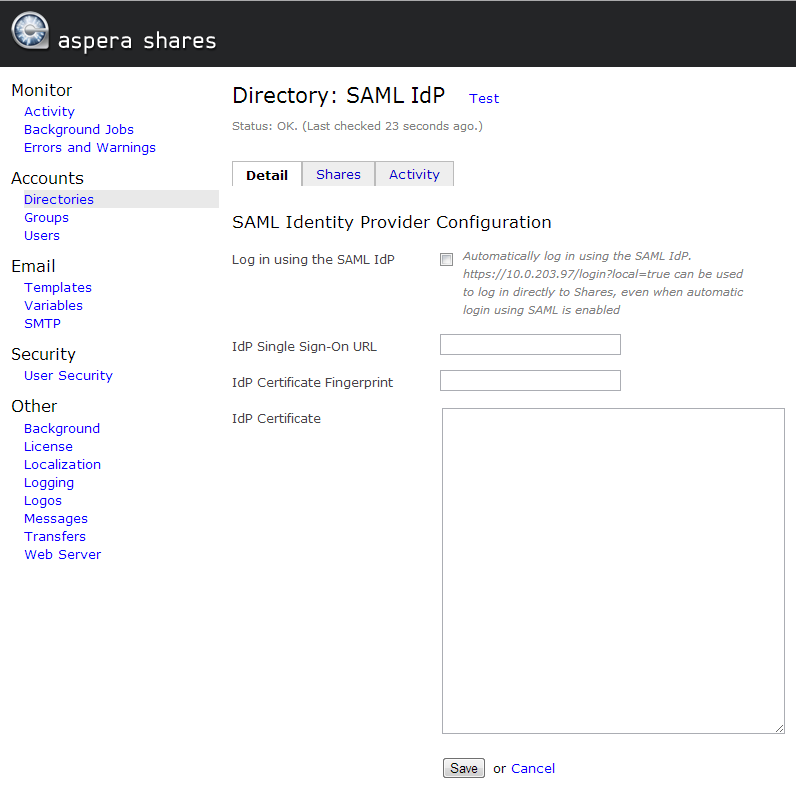Open Background under Other section

62,429
